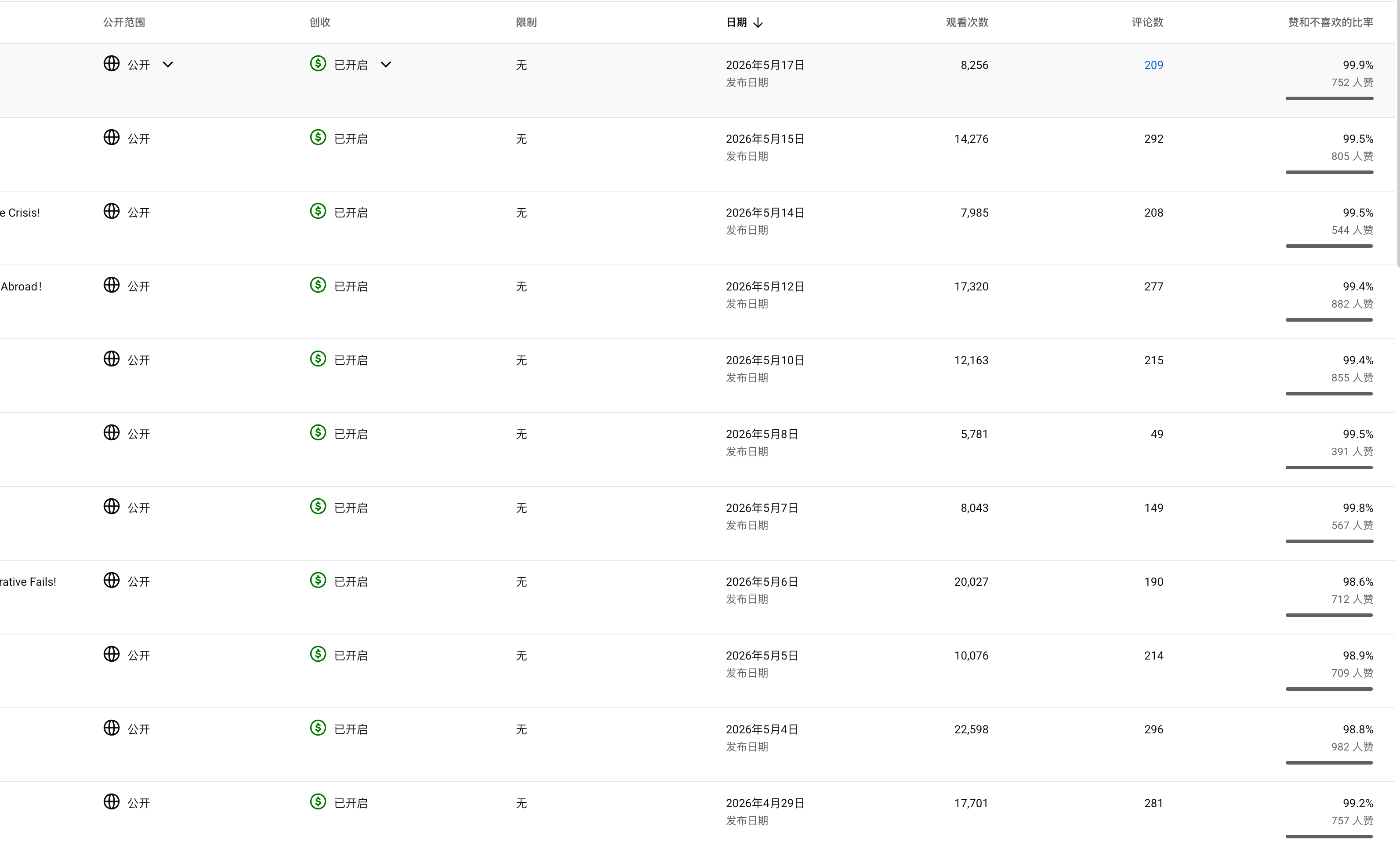Sort by 评论数 column header
The width and height of the screenshot is (1400, 841).
point(1147,23)
